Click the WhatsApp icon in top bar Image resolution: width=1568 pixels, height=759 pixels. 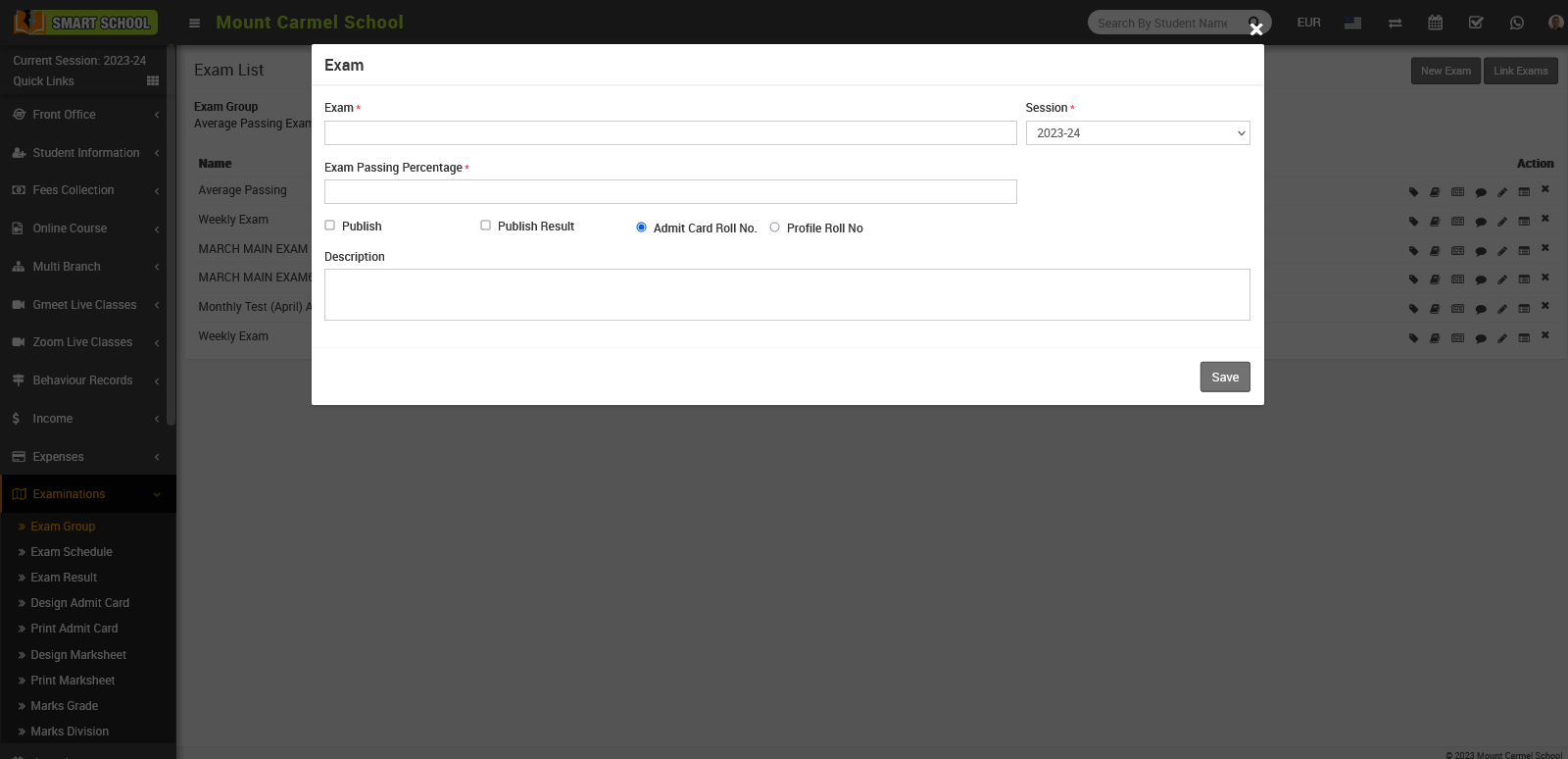click(1516, 23)
